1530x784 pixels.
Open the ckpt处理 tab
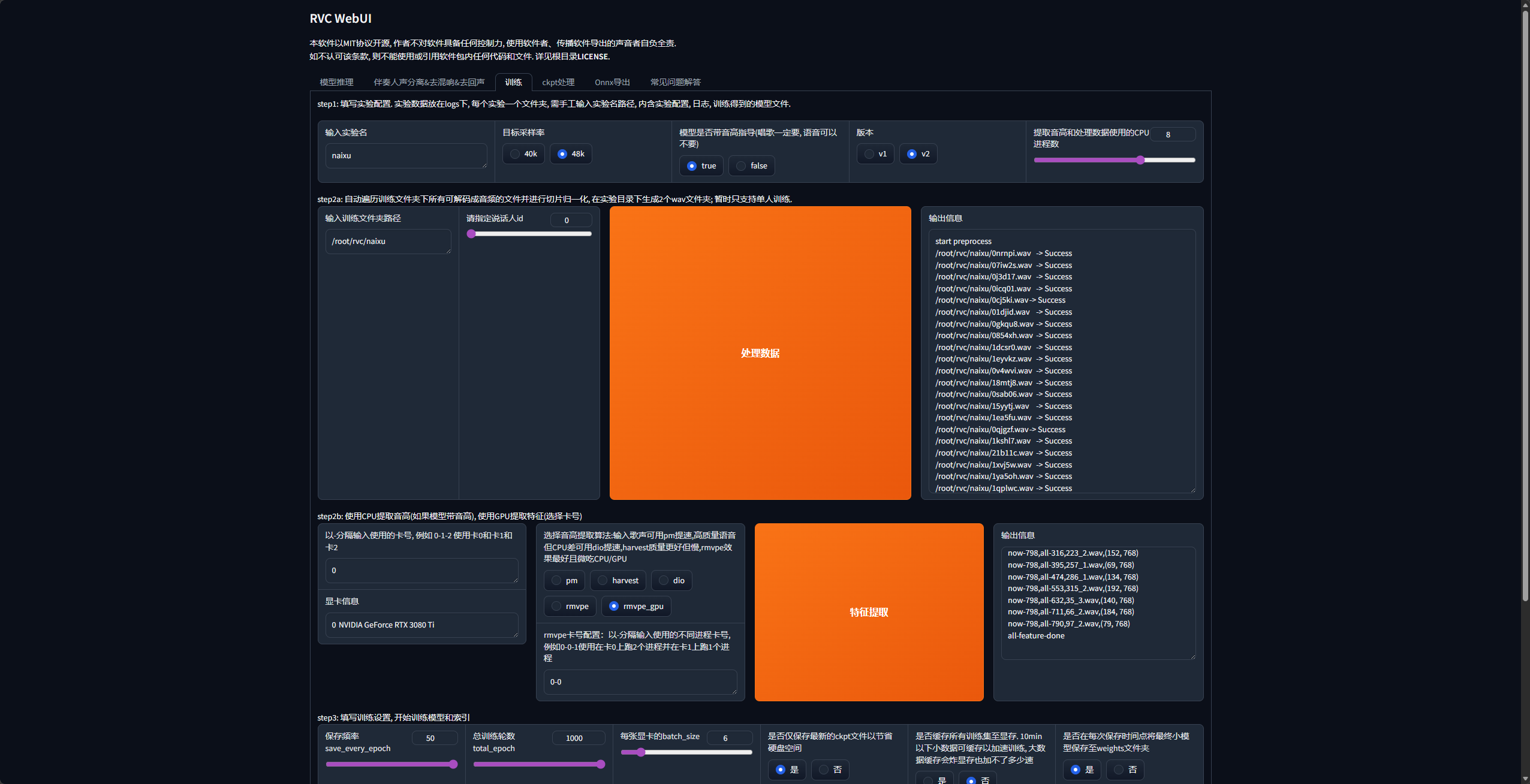(558, 82)
